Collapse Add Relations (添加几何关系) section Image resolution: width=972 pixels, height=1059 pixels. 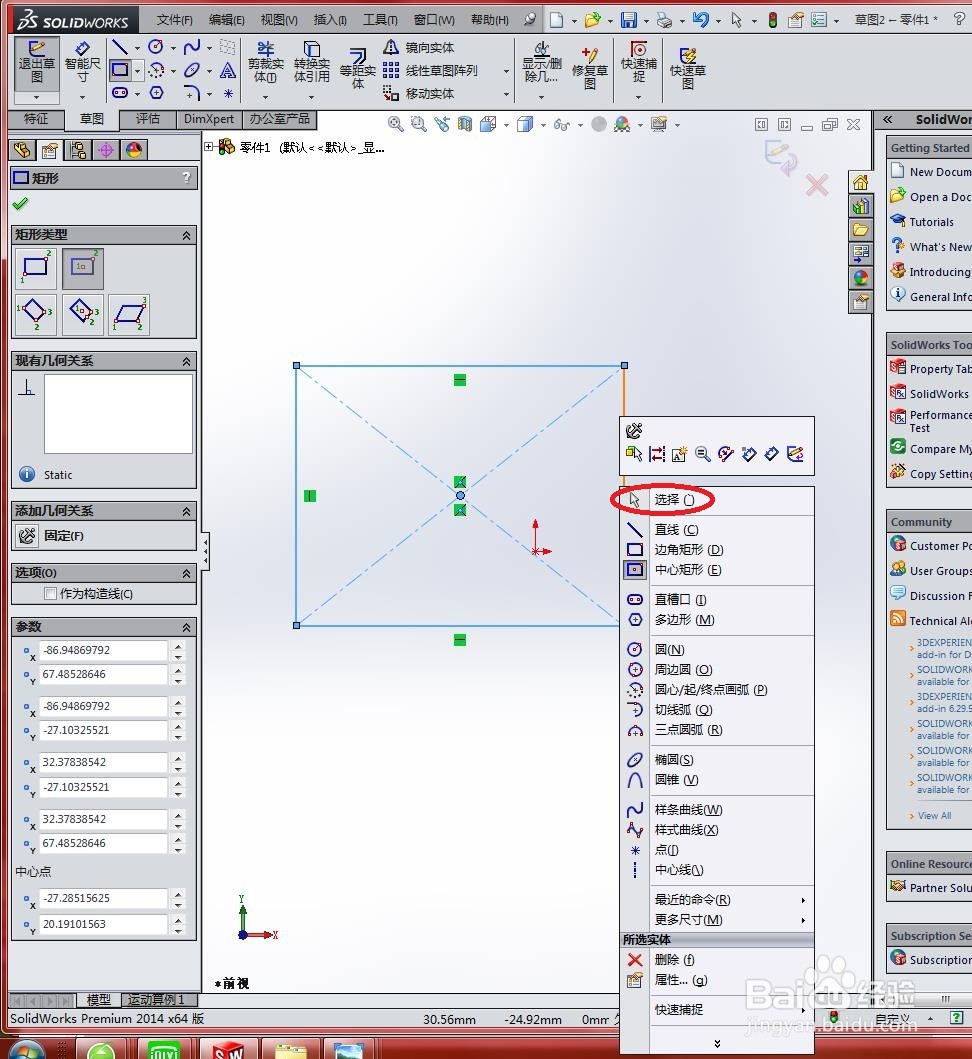pyautogui.click(x=186, y=511)
